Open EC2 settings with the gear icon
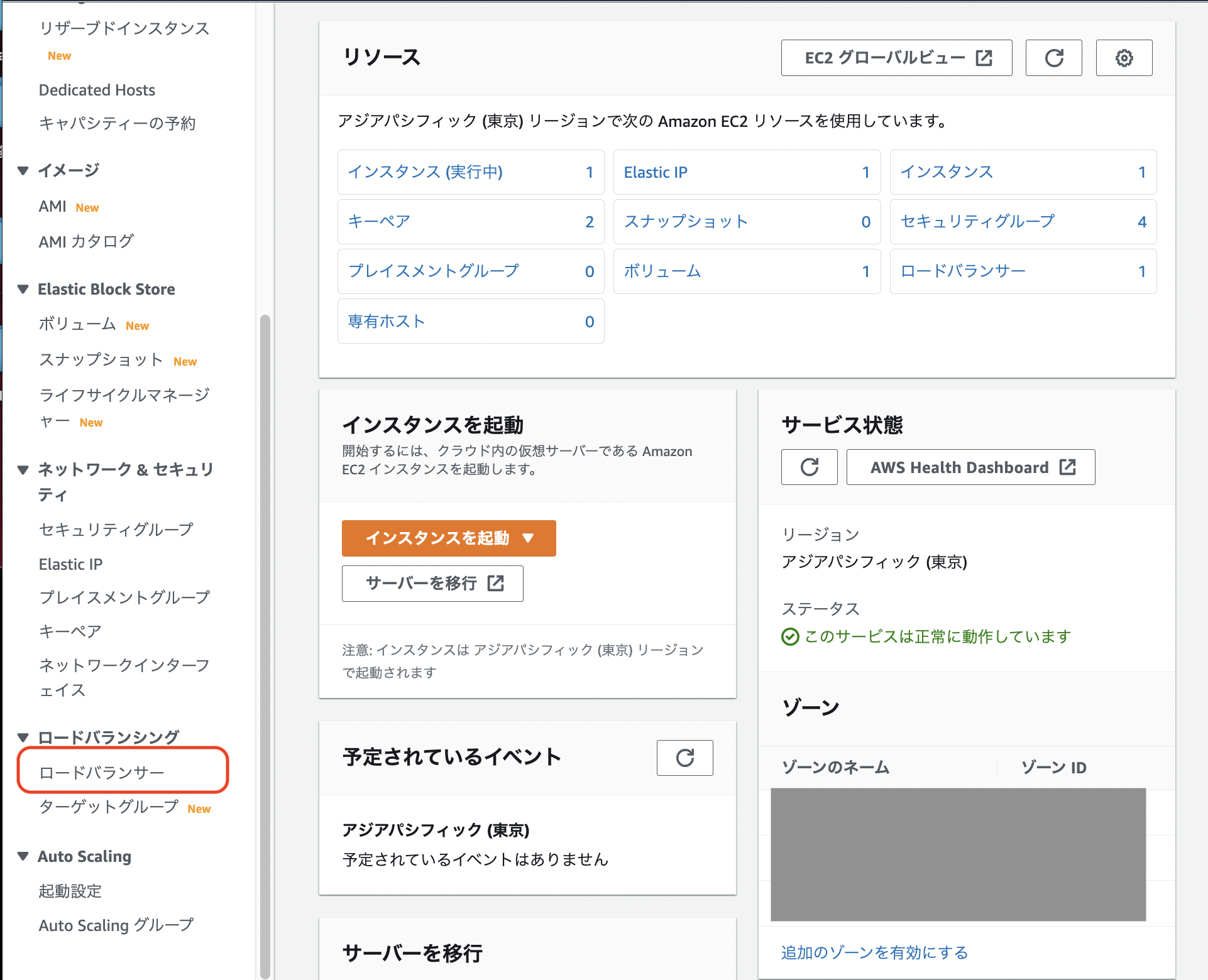Screen dimensions: 1208x980 tap(1124, 57)
